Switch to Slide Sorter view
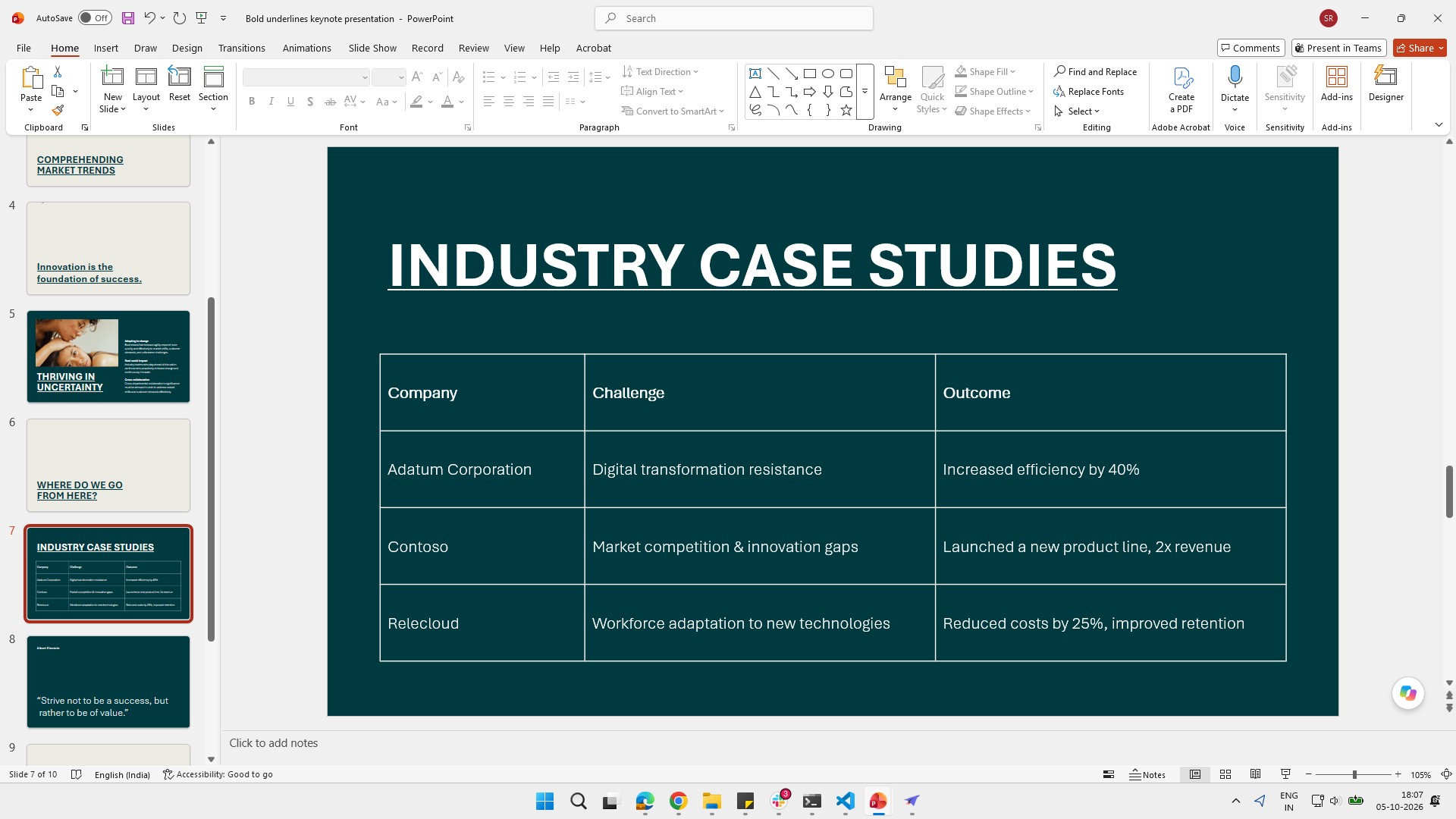Image resolution: width=1456 pixels, height=819 pixels. (1225, 774)
